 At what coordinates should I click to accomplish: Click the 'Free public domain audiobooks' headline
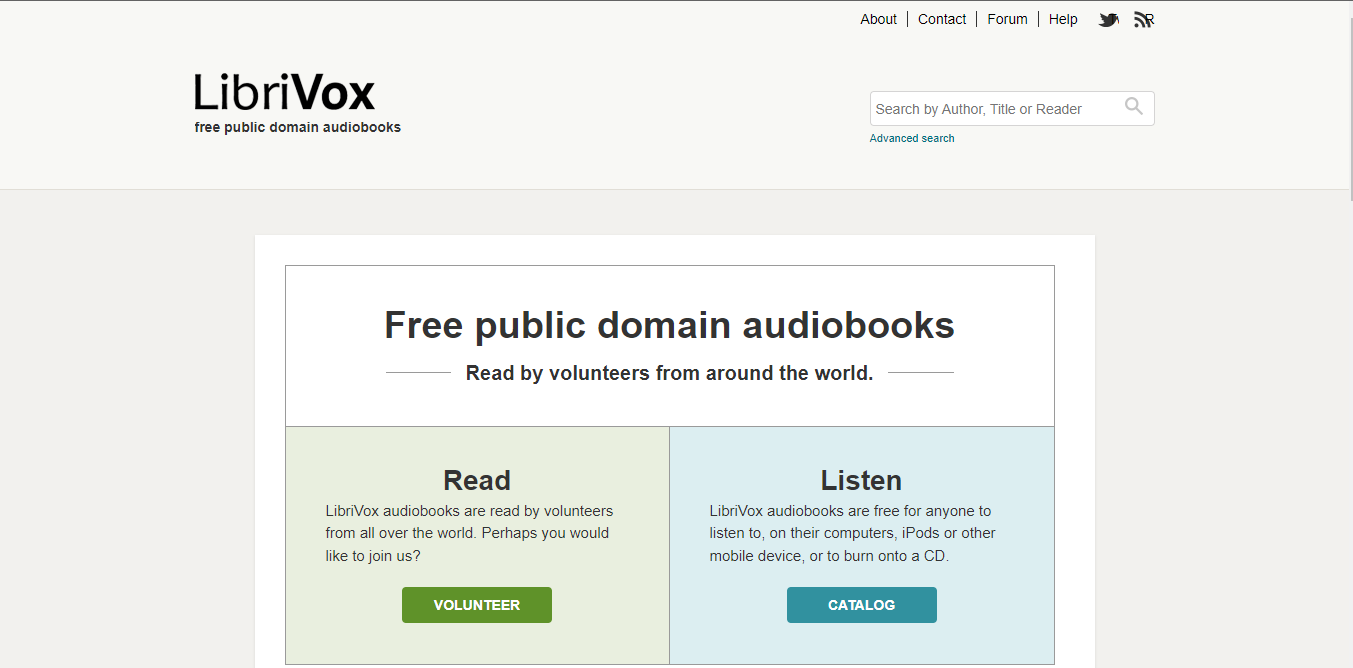(x=670, y=325)
